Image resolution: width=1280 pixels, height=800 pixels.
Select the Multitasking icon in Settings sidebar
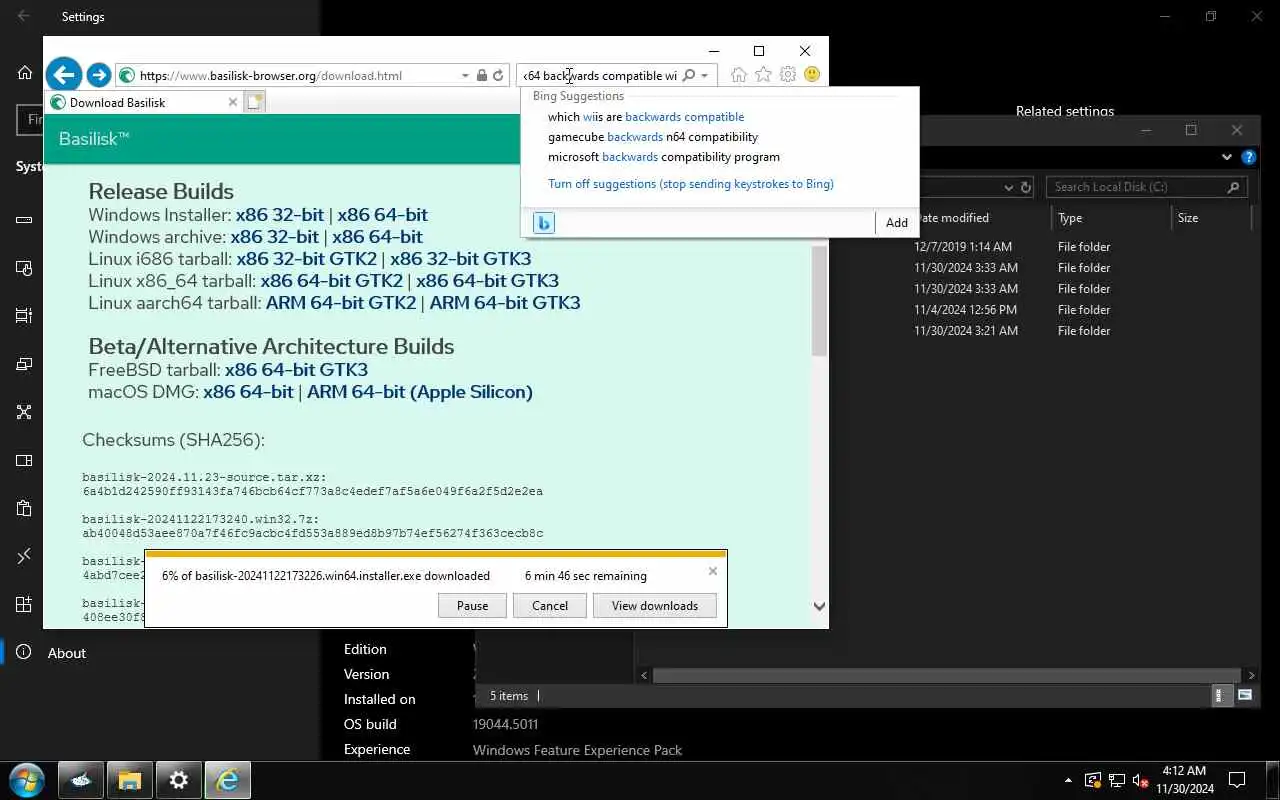point(24,316)
